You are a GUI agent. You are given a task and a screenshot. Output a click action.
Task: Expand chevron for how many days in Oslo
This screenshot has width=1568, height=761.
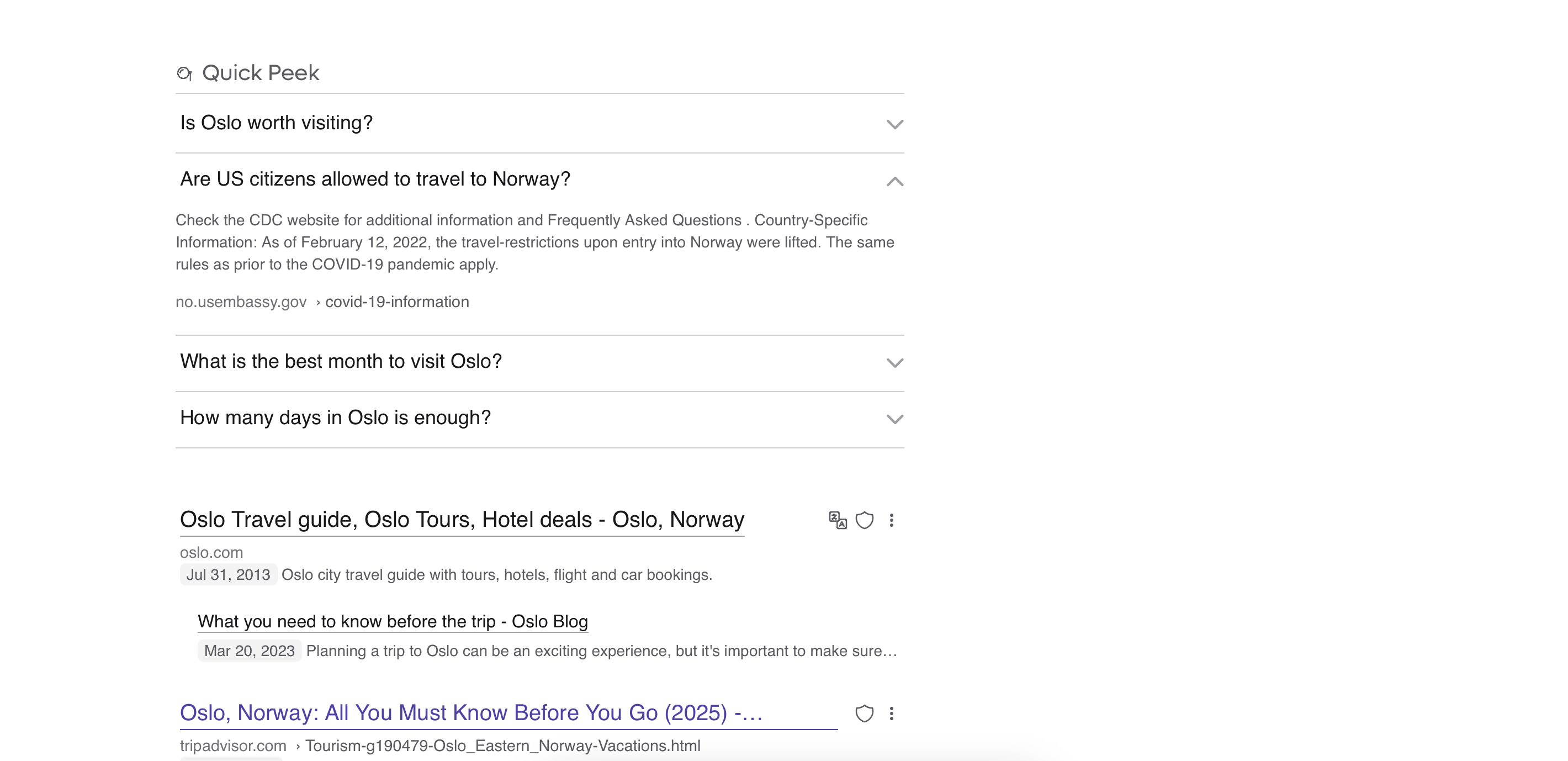pyautogui.click(x=895, y=420)
